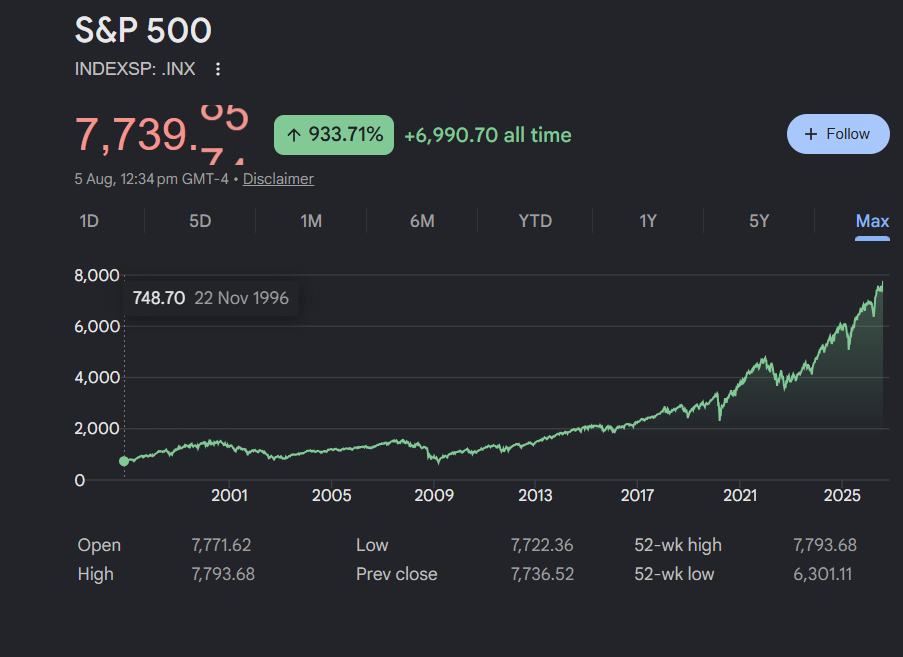Screen dimensions: 903x657
Task: Select the 1Y time range
Action: click(x=648, y=221)
